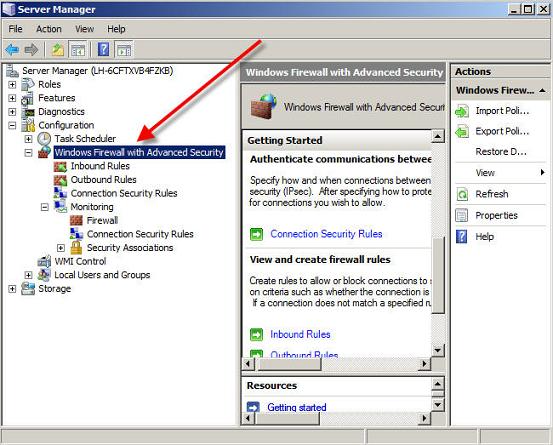Click the Inbound Rules tree icon

pos(60,166)
